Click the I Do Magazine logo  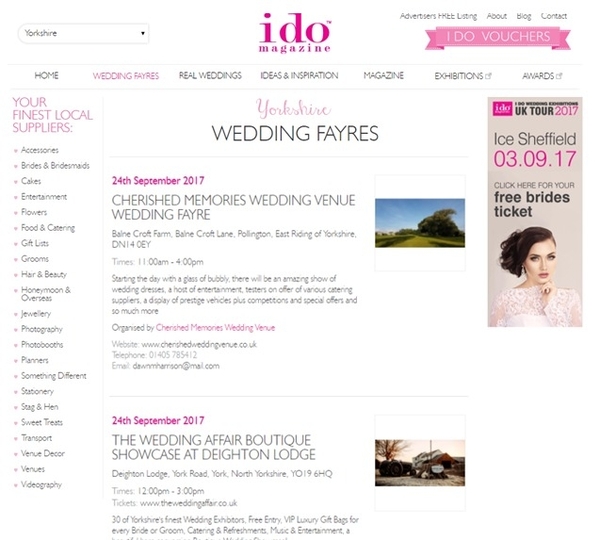click(x=295, y=33)
